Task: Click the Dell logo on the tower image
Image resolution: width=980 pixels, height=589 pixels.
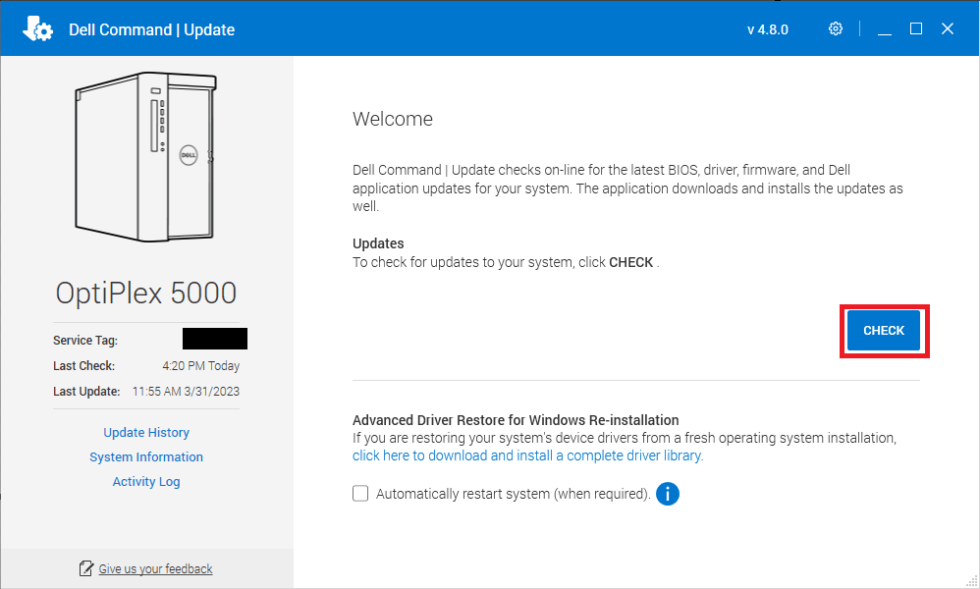Action: tap(188, 155)
